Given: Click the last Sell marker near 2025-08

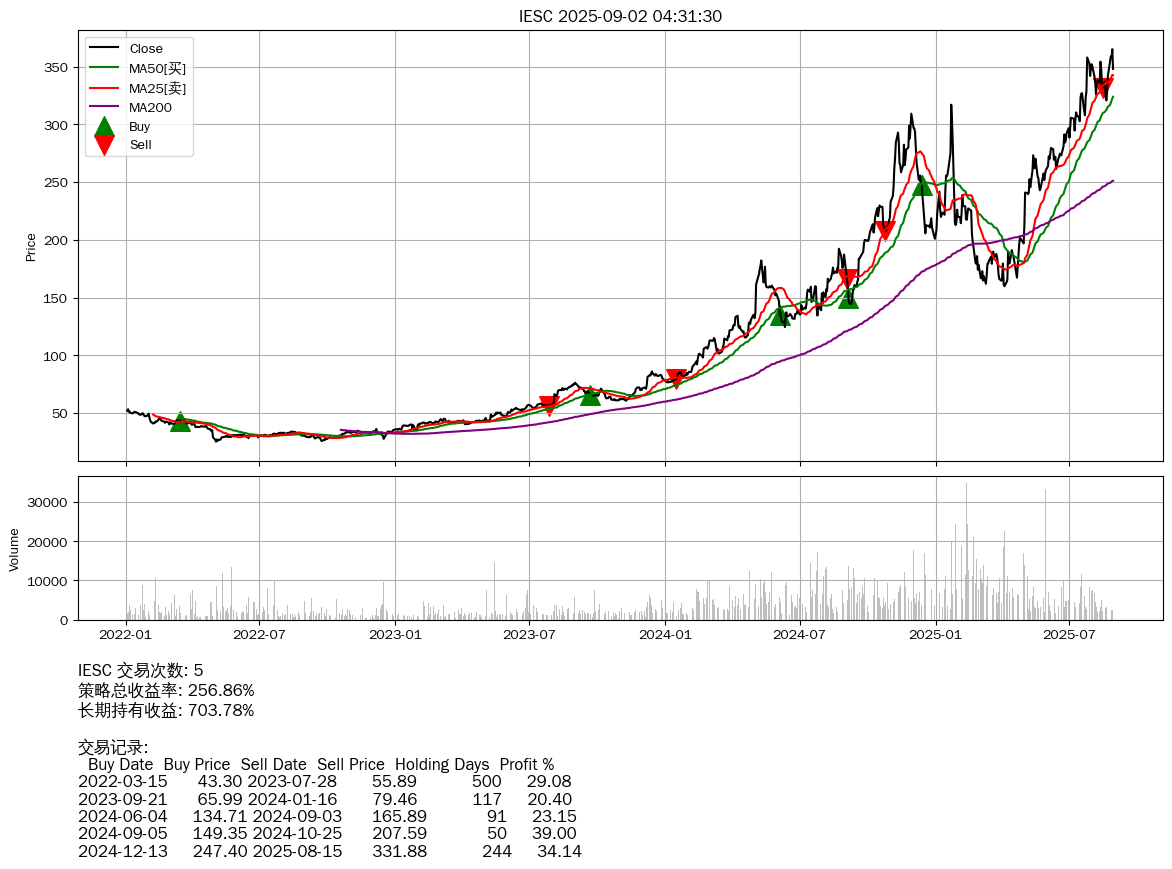Looking at the screenshot, I should 1102,87.
